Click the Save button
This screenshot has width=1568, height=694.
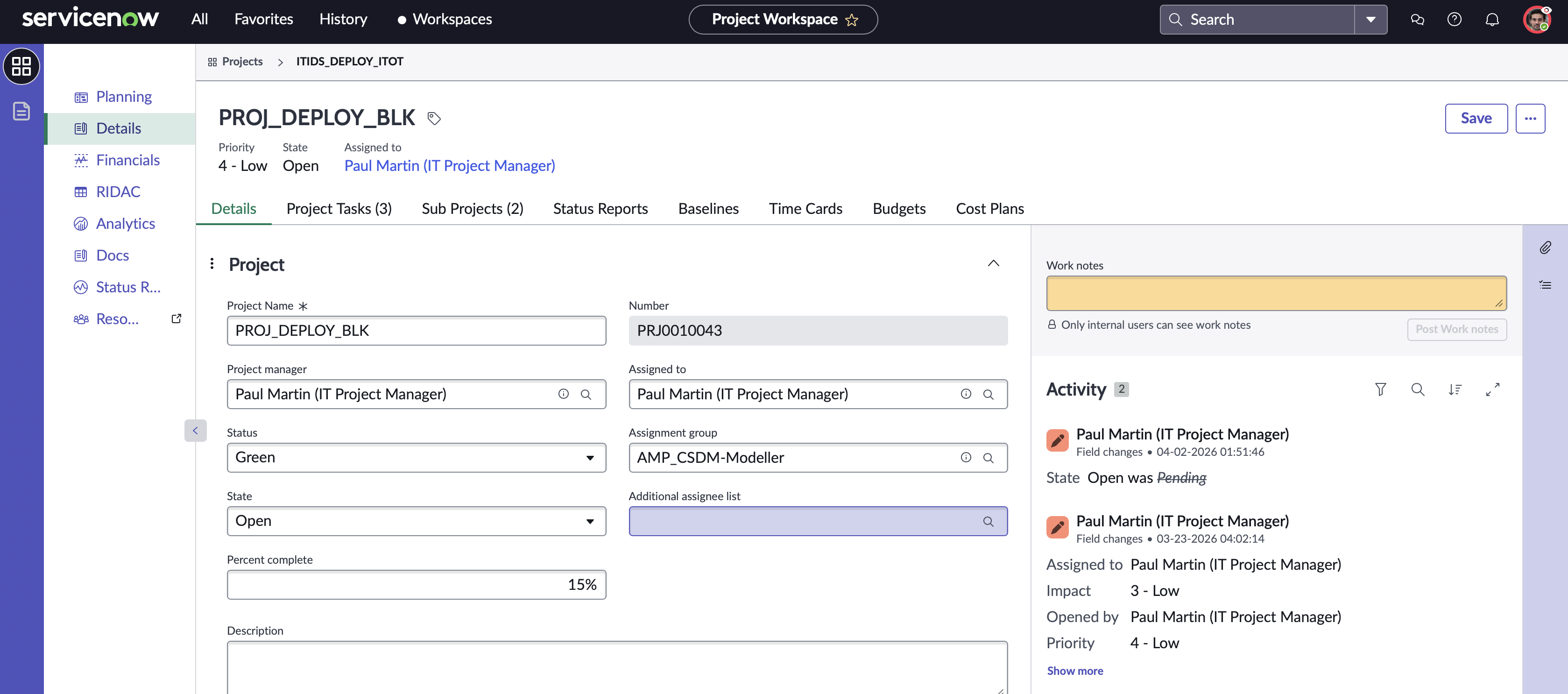click(1476, 118)
